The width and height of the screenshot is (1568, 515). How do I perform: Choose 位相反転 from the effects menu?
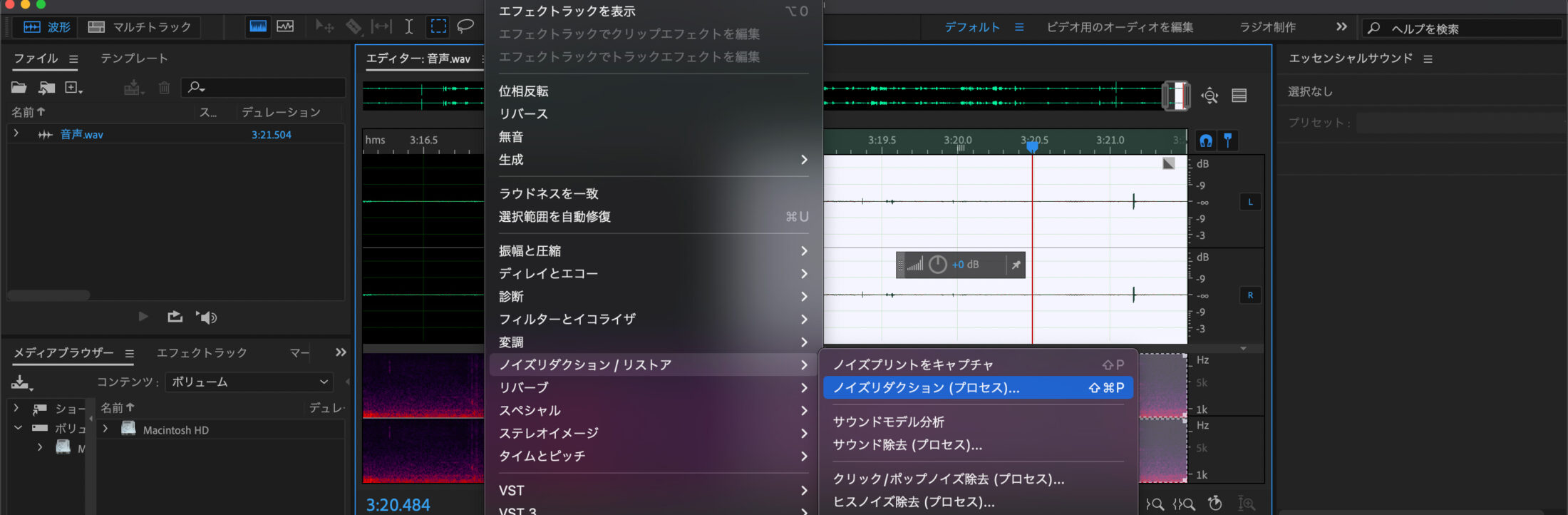pyautogui.click(x=653, y=91)
